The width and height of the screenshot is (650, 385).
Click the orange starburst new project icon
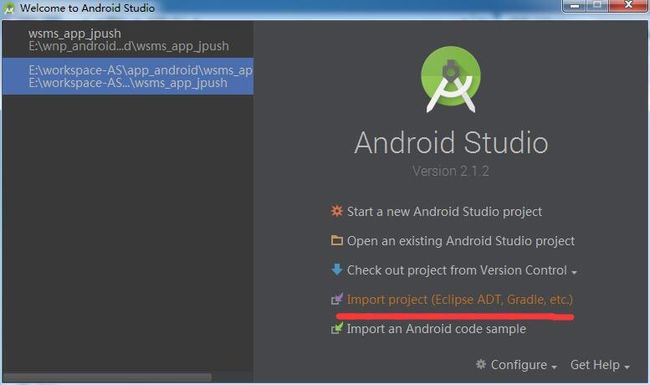point(337,211)
